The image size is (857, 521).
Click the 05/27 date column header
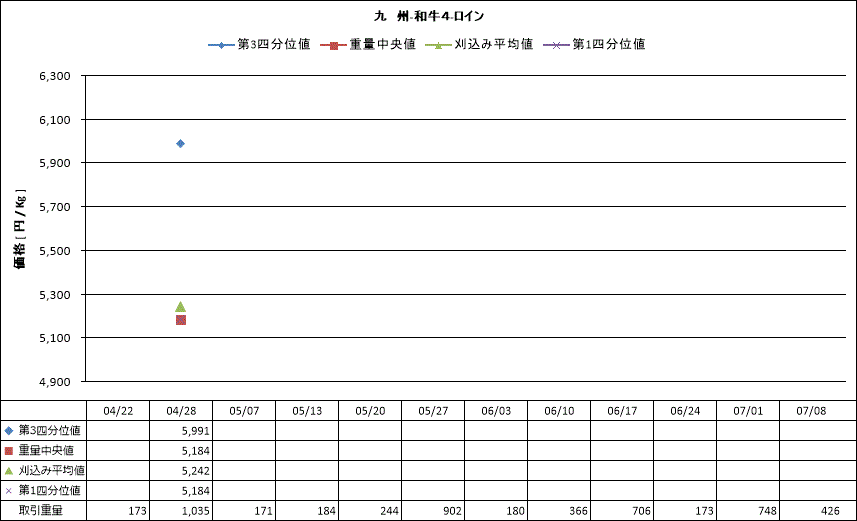click(433, 411)
